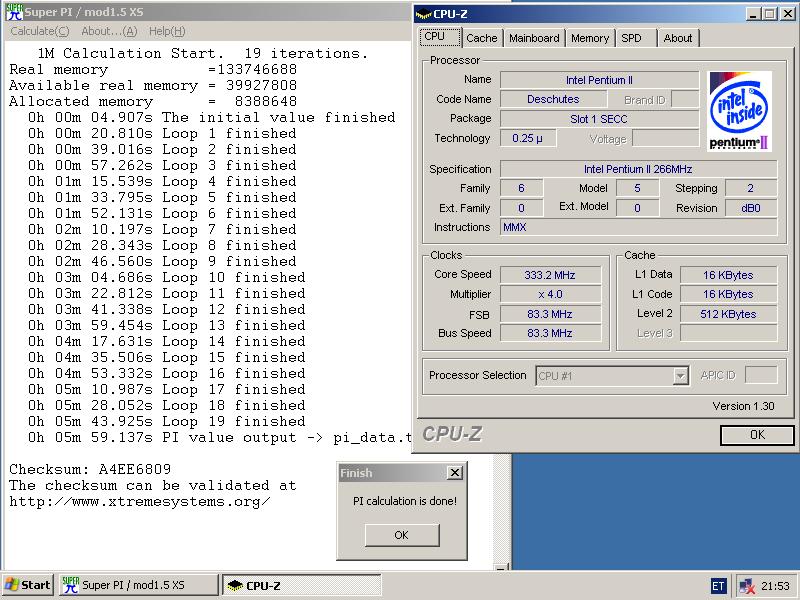
Task: Open the Calculate menu in Super PI
Action: pyautogui.click(x=40, y=31)
